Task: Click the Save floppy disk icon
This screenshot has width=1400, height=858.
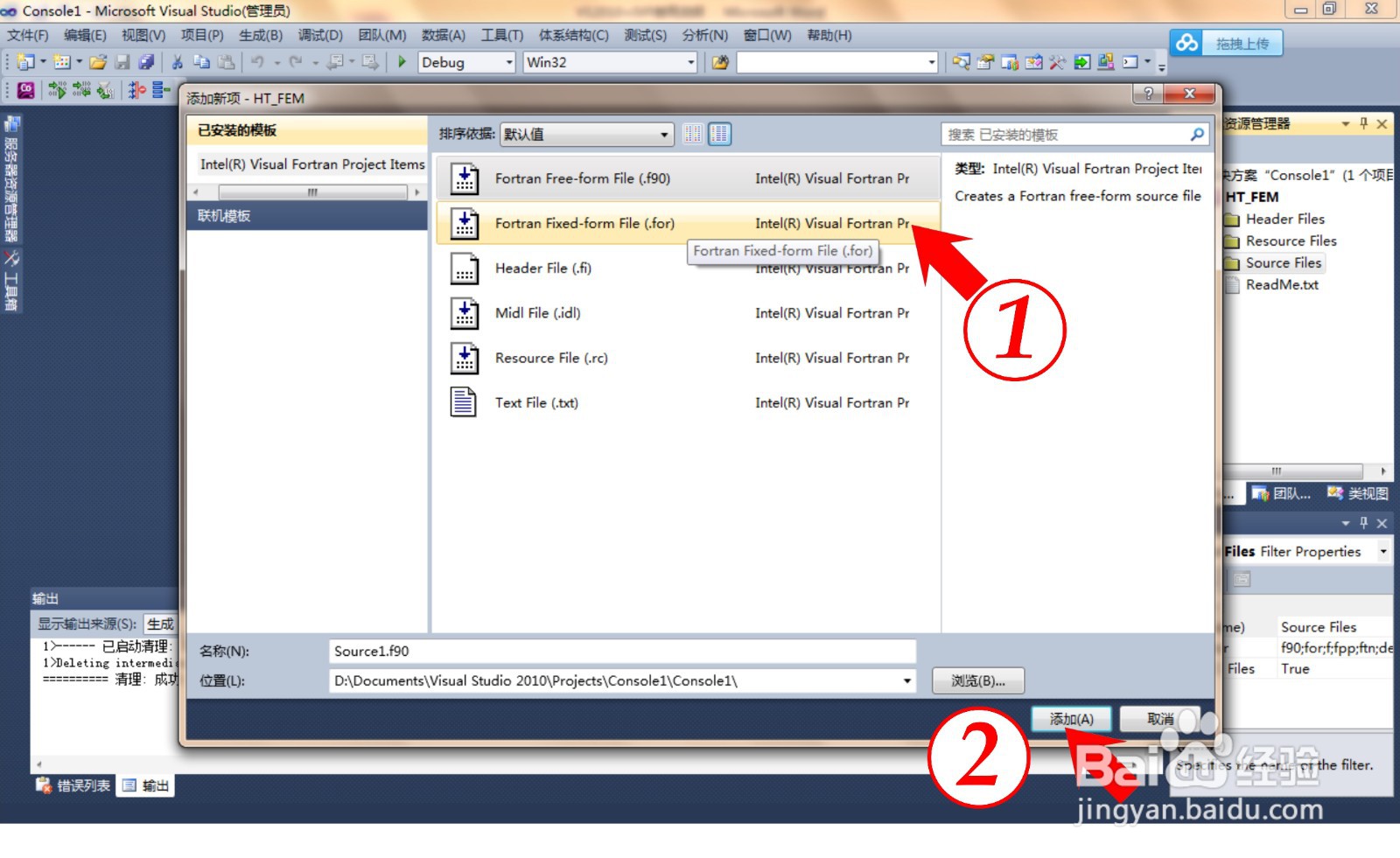Action: pyautogui.click(x=122, y=62)
